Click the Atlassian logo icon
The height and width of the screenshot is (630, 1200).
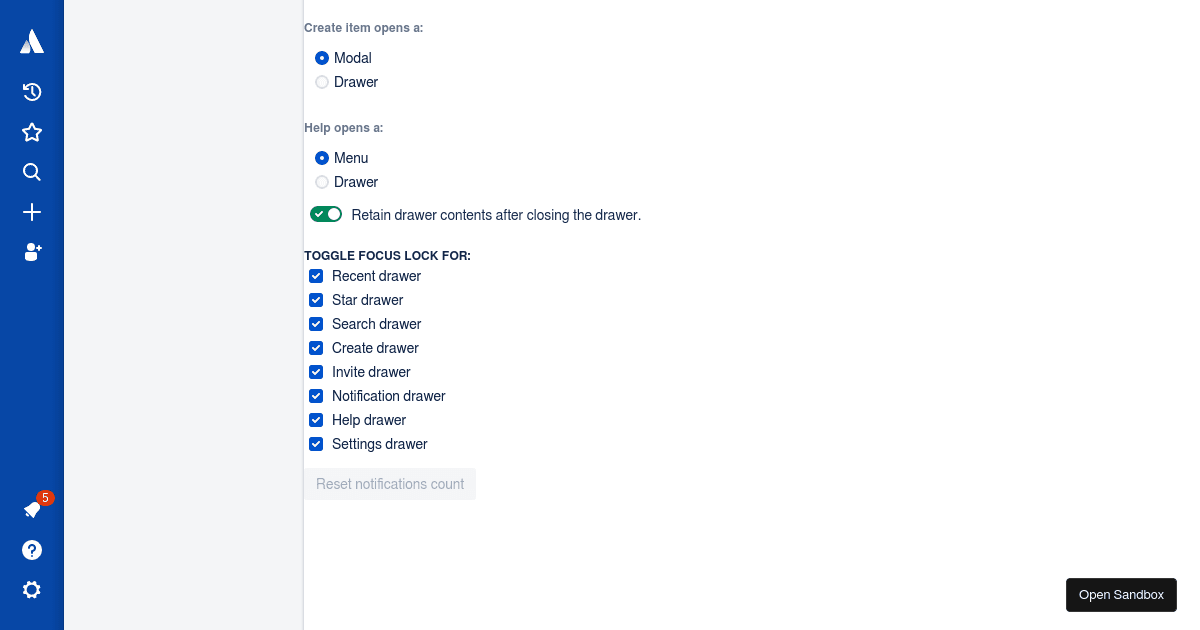[x=32, y=41]
